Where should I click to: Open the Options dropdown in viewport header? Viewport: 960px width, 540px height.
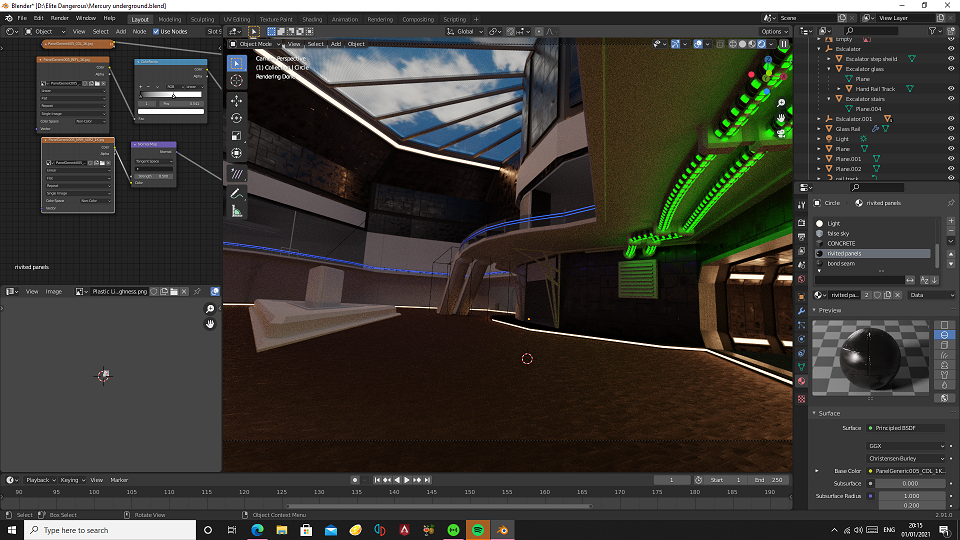(774, 31)
